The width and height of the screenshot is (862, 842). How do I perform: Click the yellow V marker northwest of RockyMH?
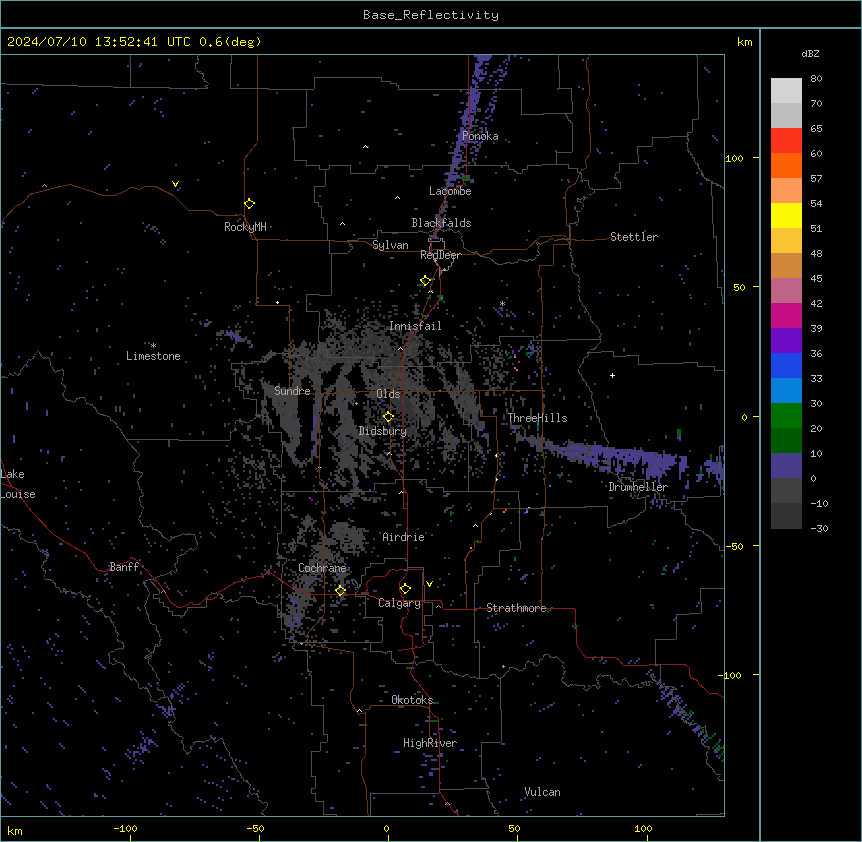tap(175, 184)
